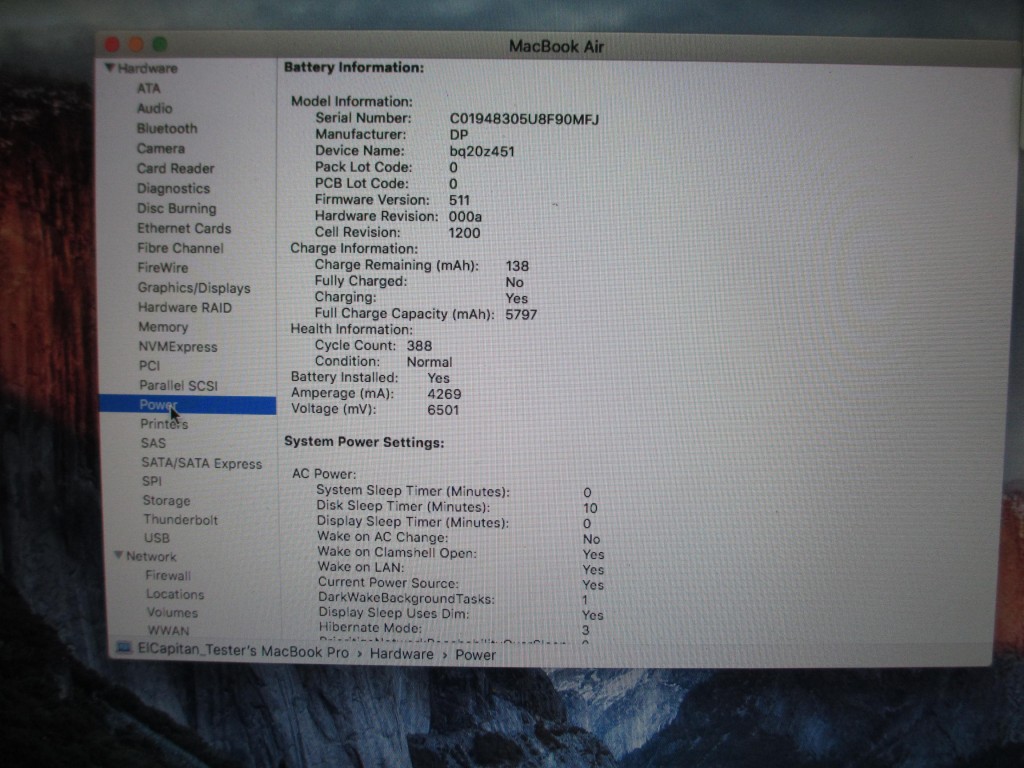Select Audio in the sidebar
1024x768 pixels.
(155, 108)
